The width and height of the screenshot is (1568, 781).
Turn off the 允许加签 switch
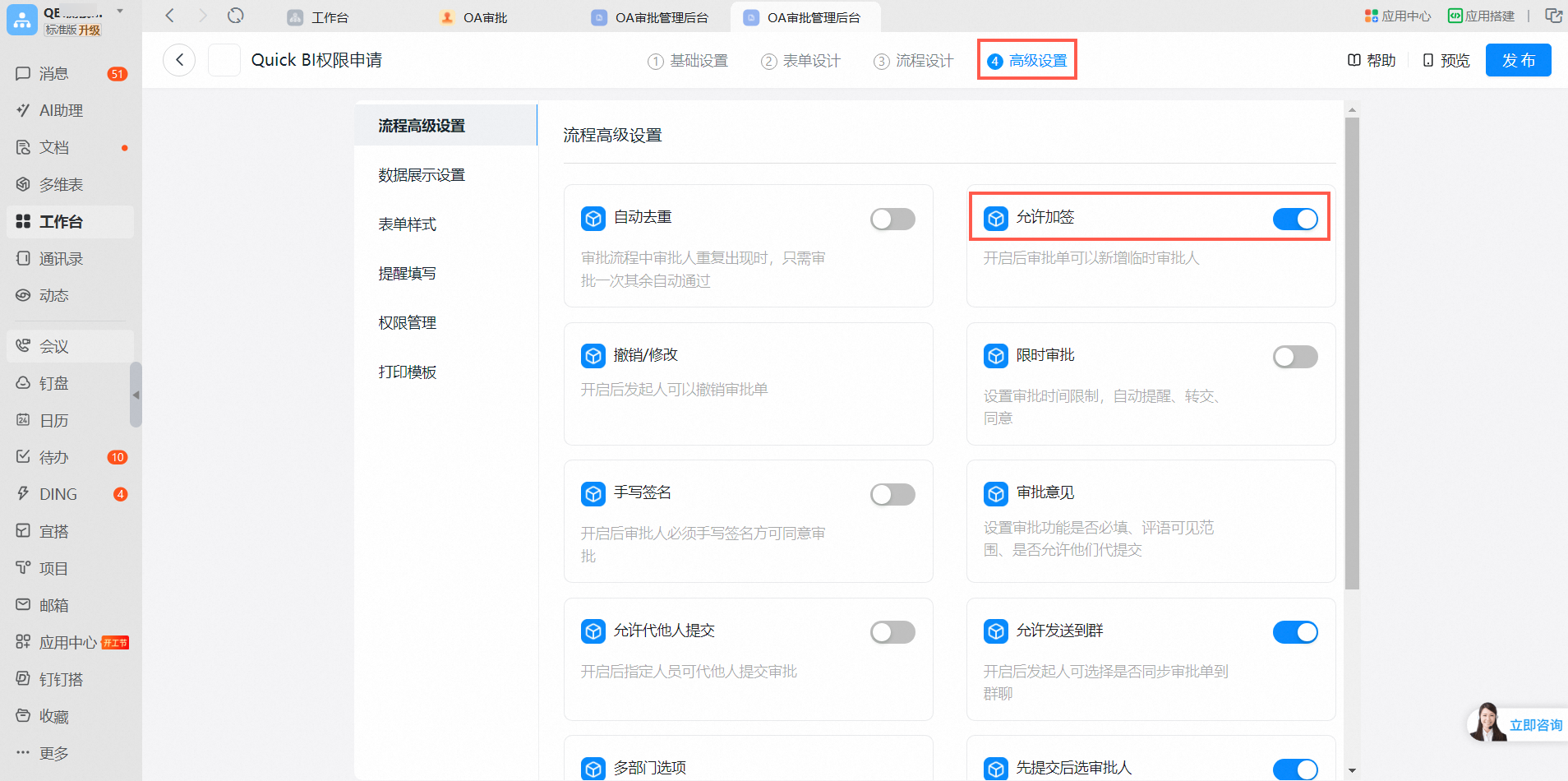pyautogui.click(x=1295, y=219)
